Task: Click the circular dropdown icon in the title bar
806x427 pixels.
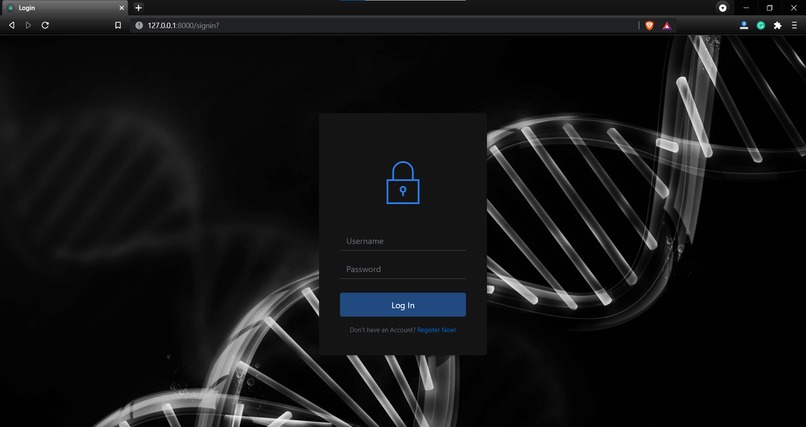Action: pyautogui.click(x=723, y=8)
